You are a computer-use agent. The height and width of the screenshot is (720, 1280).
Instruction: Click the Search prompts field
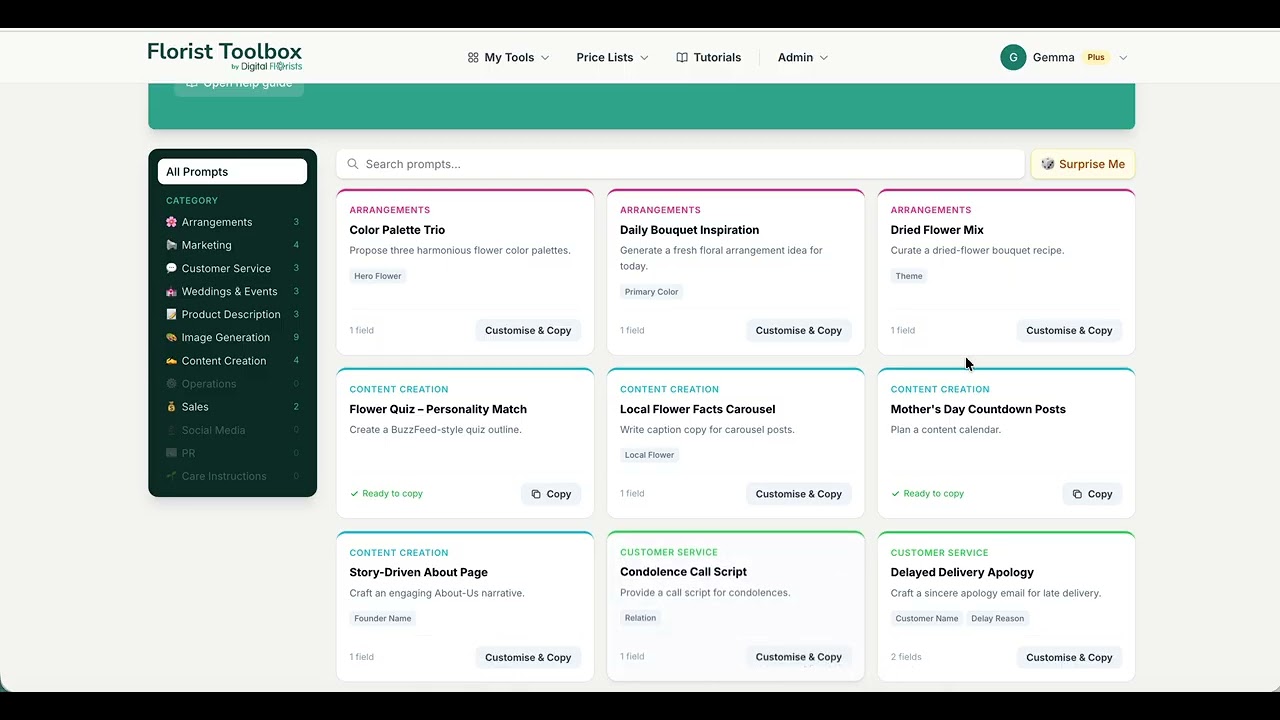point(680,164)
